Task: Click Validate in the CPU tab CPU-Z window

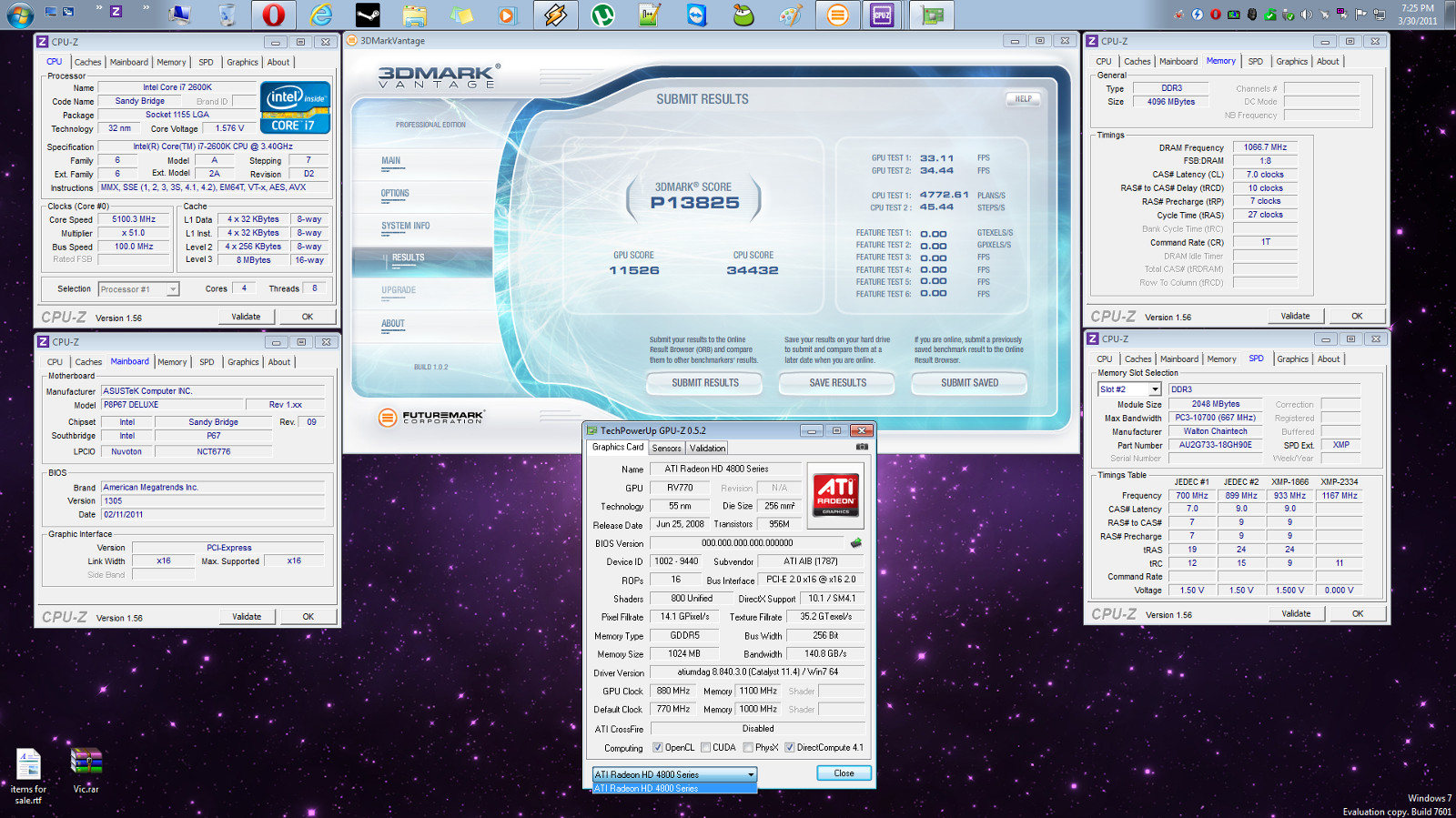Action: point(246,317)
